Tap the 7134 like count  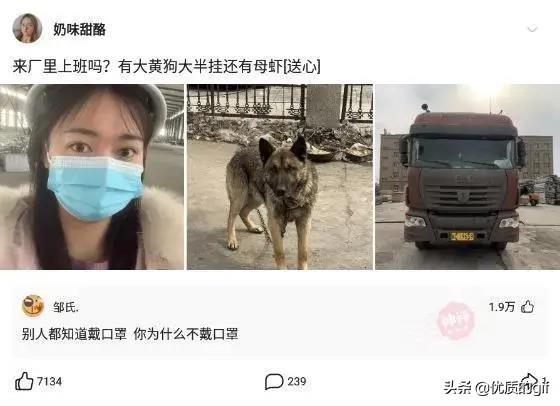pos(49,381)
